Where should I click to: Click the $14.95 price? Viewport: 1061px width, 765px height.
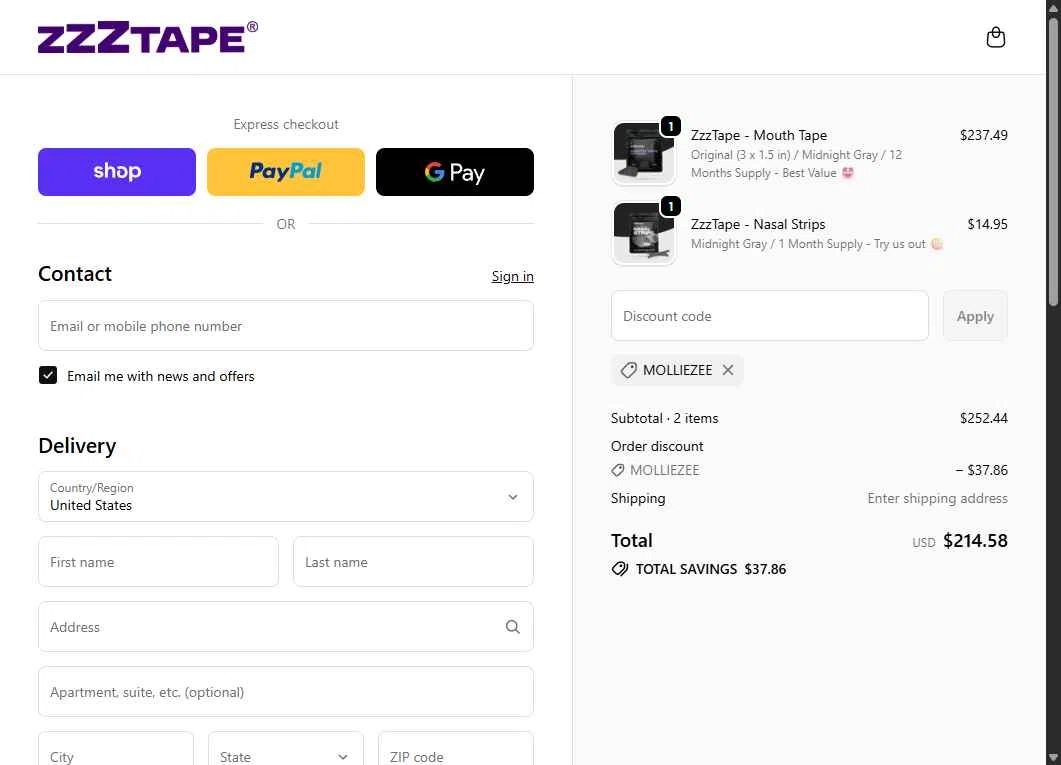pos(987,224)
